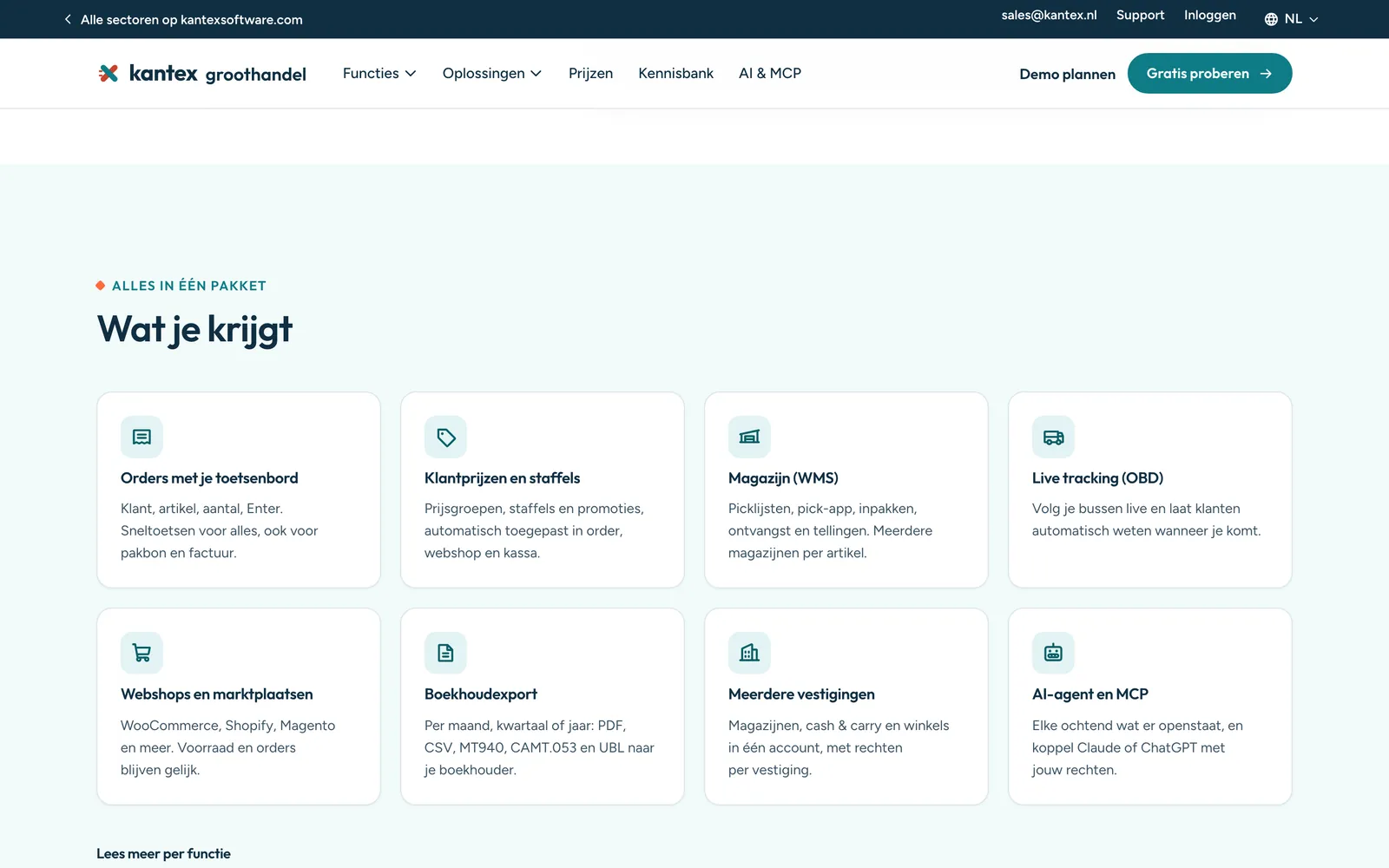1389x868 pixels.
Task: Click the Orders met je toetsenbord icon
Action: (142, 437)
